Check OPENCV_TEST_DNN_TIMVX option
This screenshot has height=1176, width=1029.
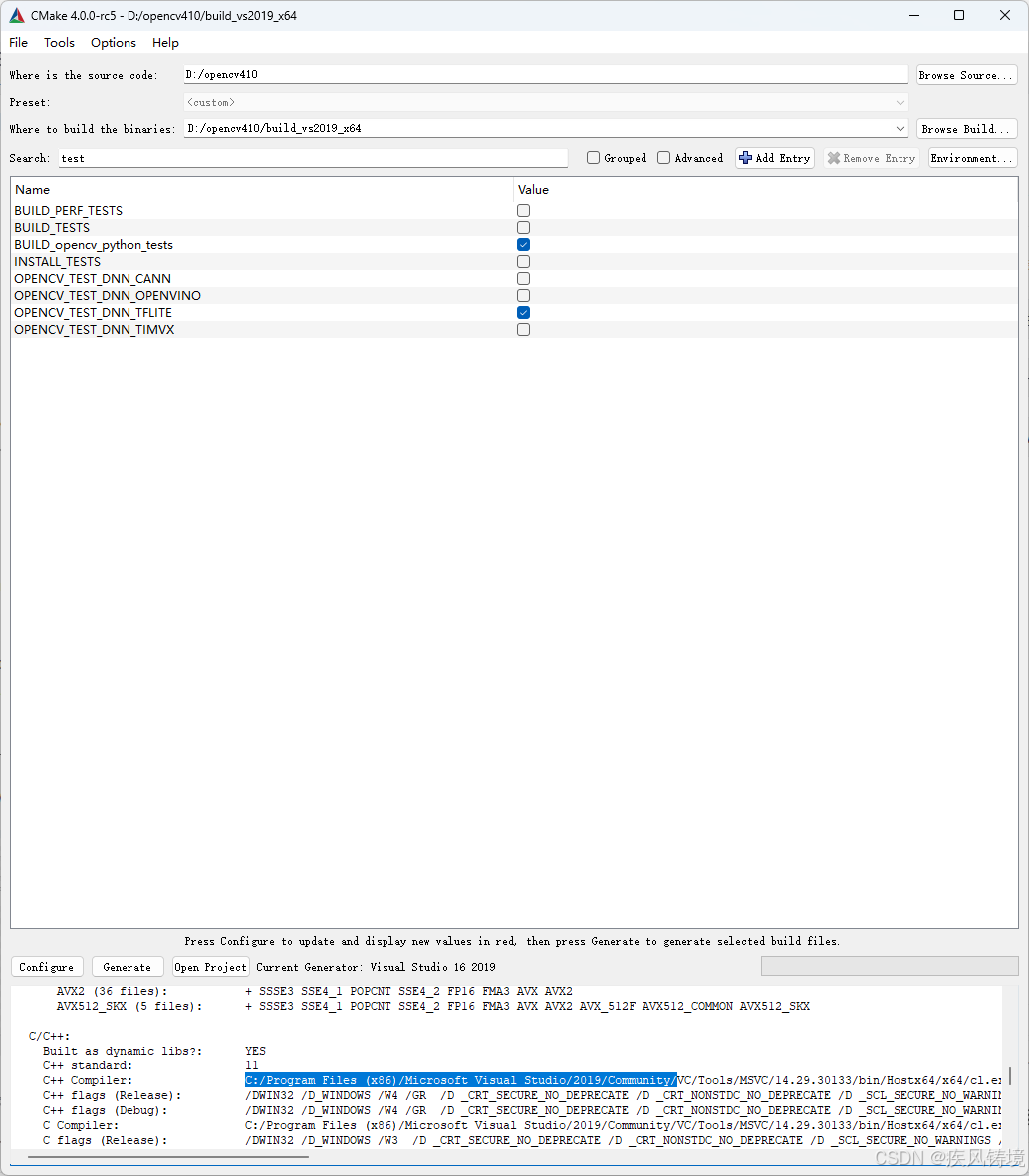(x=524, y=330)
